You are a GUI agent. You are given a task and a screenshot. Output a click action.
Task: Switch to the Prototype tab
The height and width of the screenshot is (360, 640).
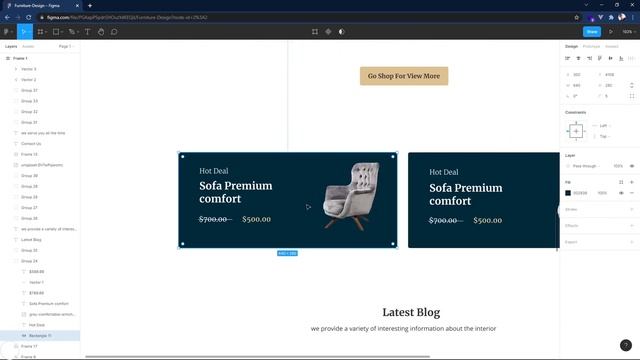tap(591, 47)
